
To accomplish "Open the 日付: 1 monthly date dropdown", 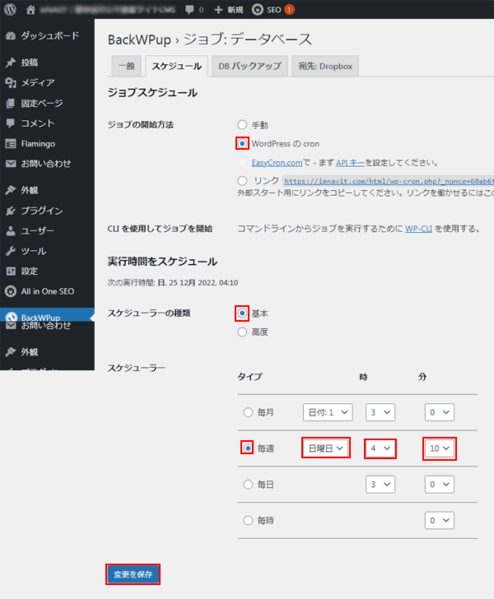I will [x=328, y=412].
